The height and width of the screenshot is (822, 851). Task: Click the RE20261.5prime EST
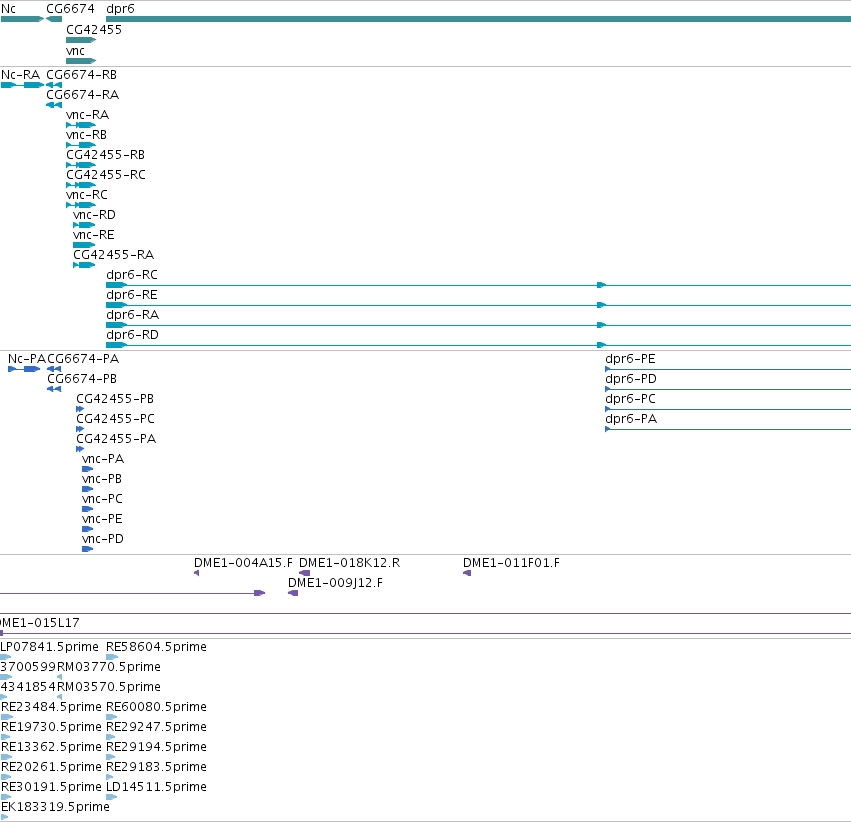[x=6, y=778]
